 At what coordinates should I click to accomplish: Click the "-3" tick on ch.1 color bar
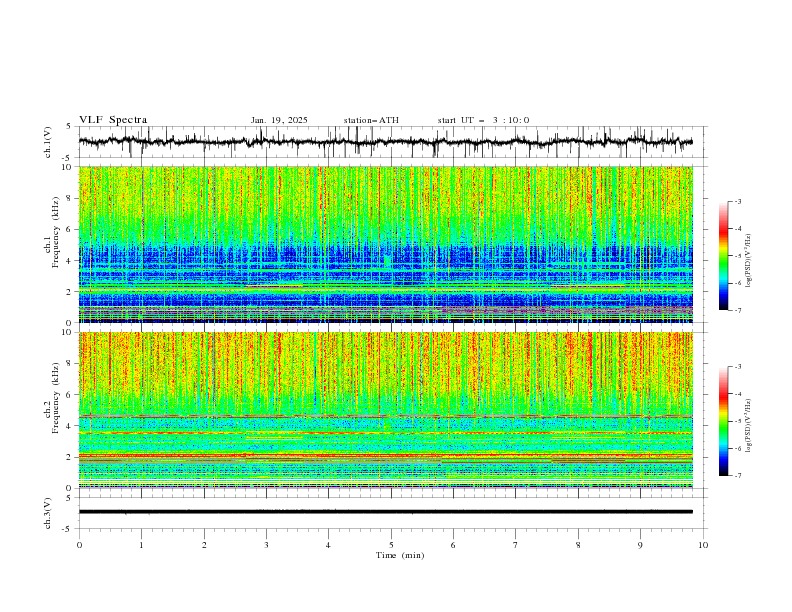pos(737,201)
